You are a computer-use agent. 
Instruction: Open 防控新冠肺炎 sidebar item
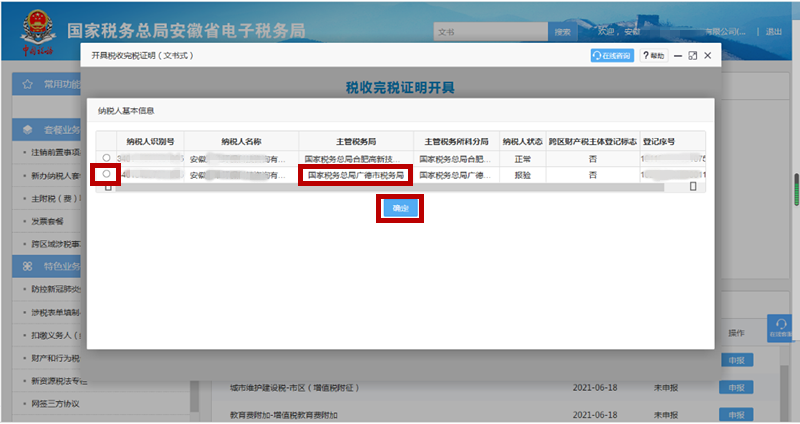(55, 289)
